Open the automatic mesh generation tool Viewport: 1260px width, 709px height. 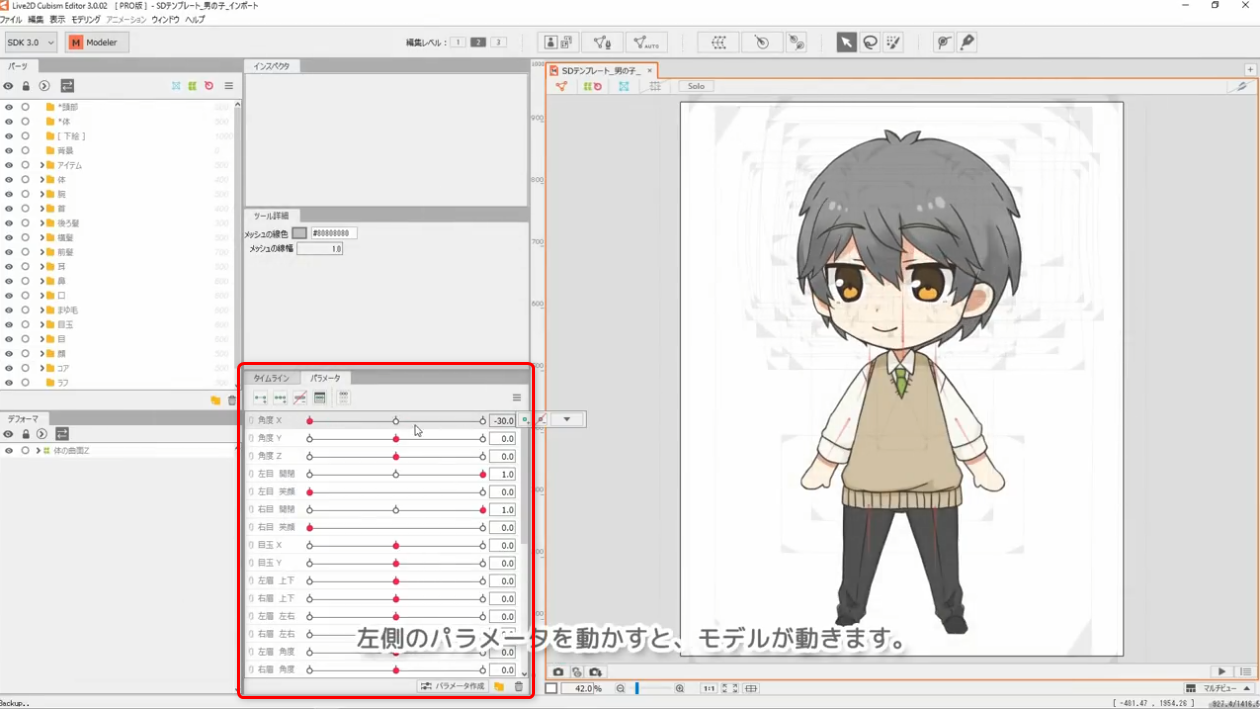coord(647,42)
